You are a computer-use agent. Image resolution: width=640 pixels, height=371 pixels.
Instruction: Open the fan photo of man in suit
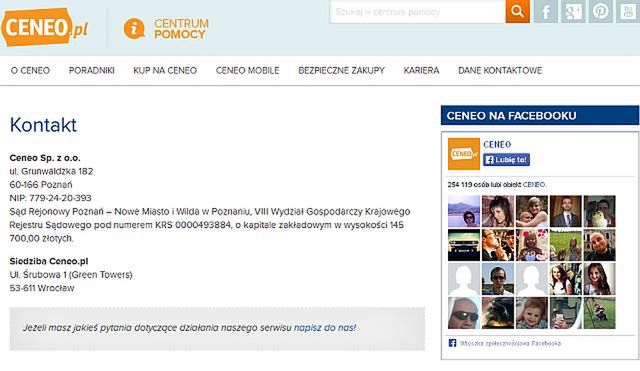565,211
